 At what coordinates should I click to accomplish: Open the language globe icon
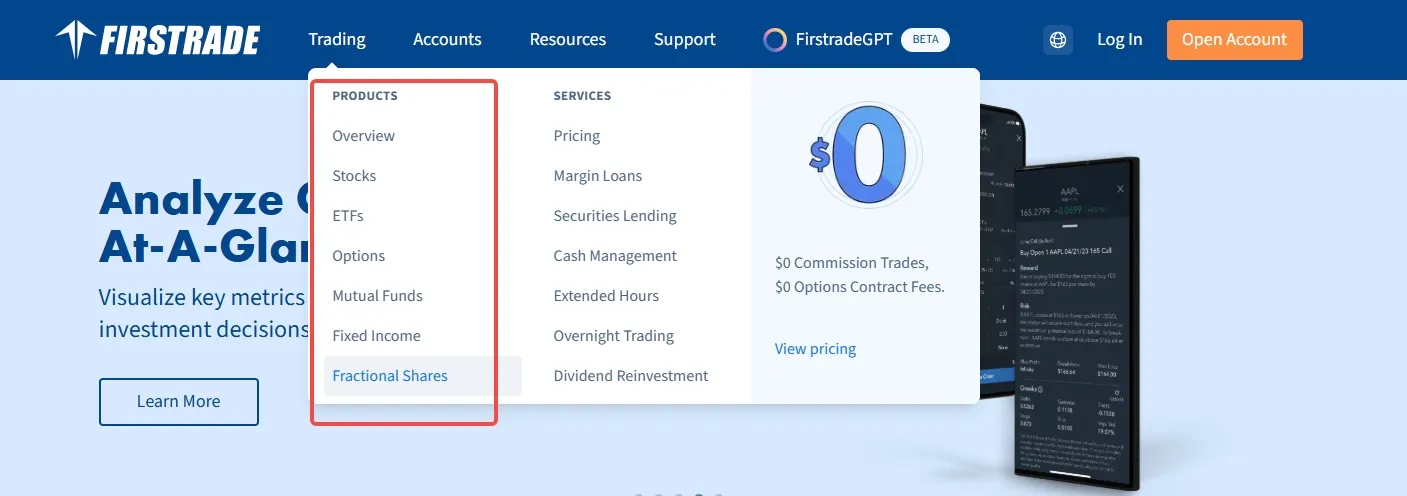1058,40
